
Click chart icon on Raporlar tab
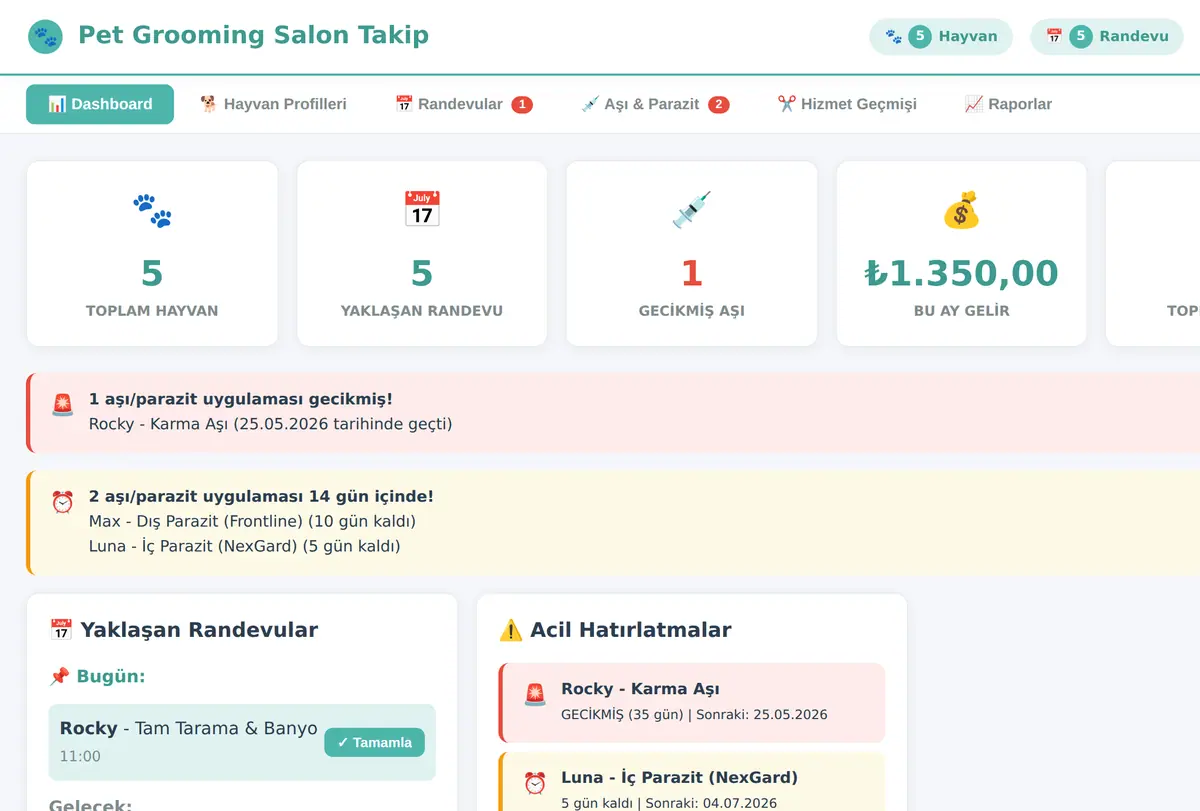974,104
